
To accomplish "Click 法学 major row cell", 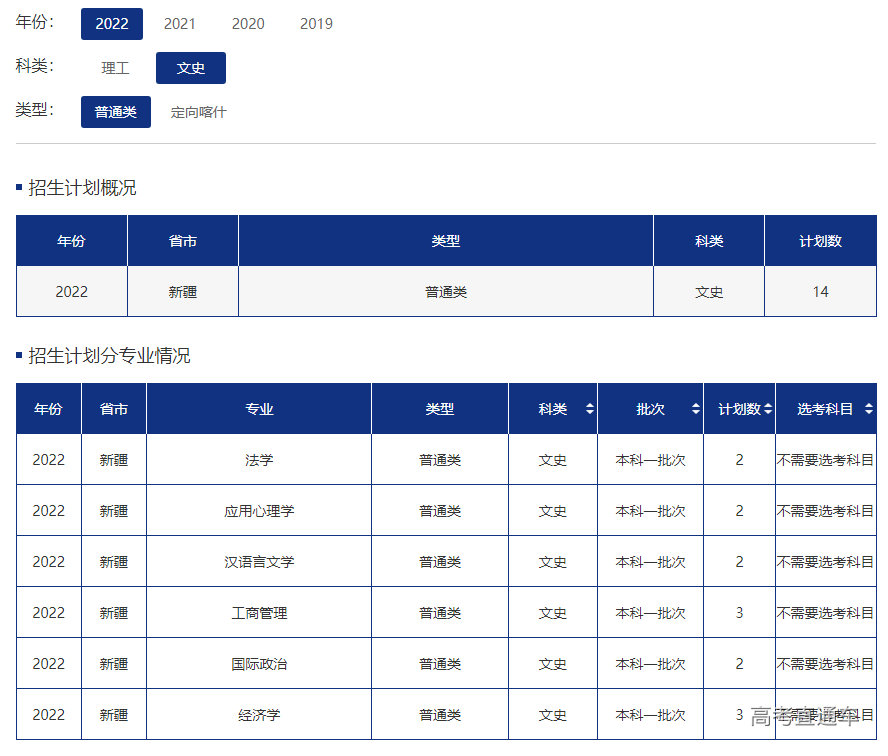I will (x=259, y=460).
